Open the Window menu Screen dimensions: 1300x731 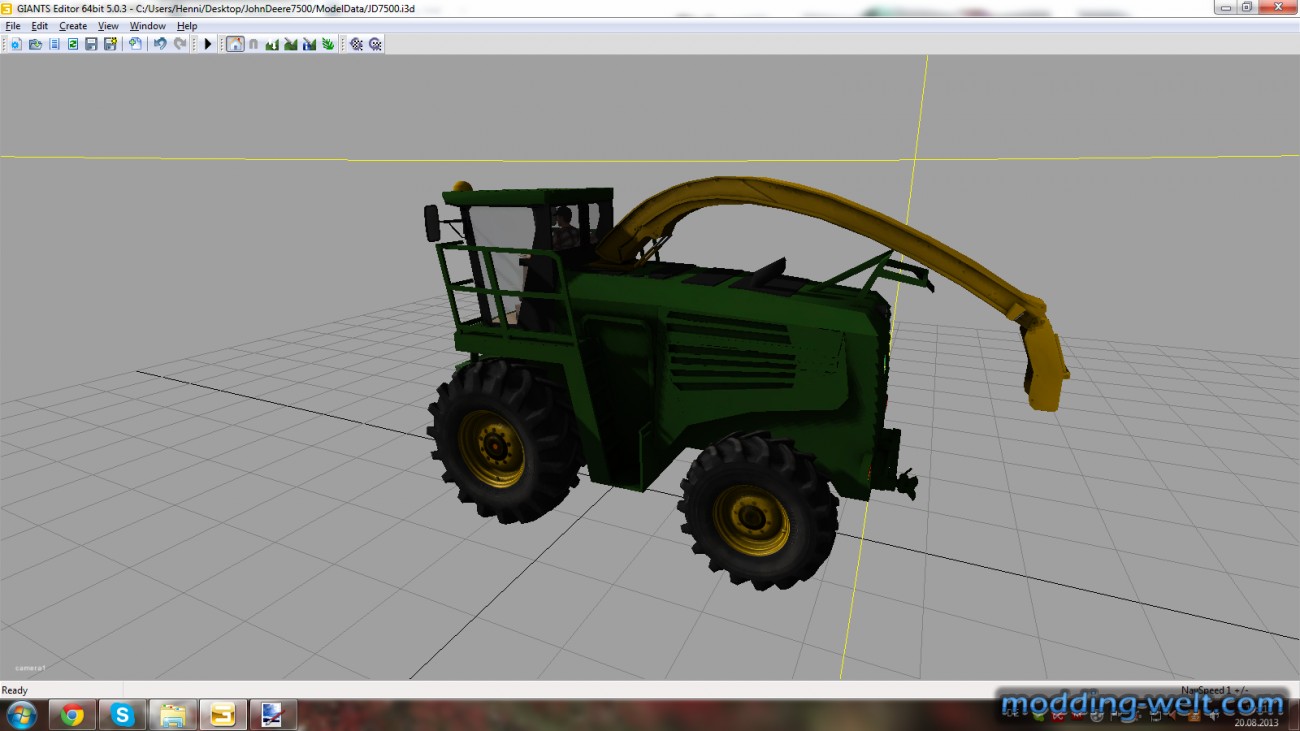[148, 26]
